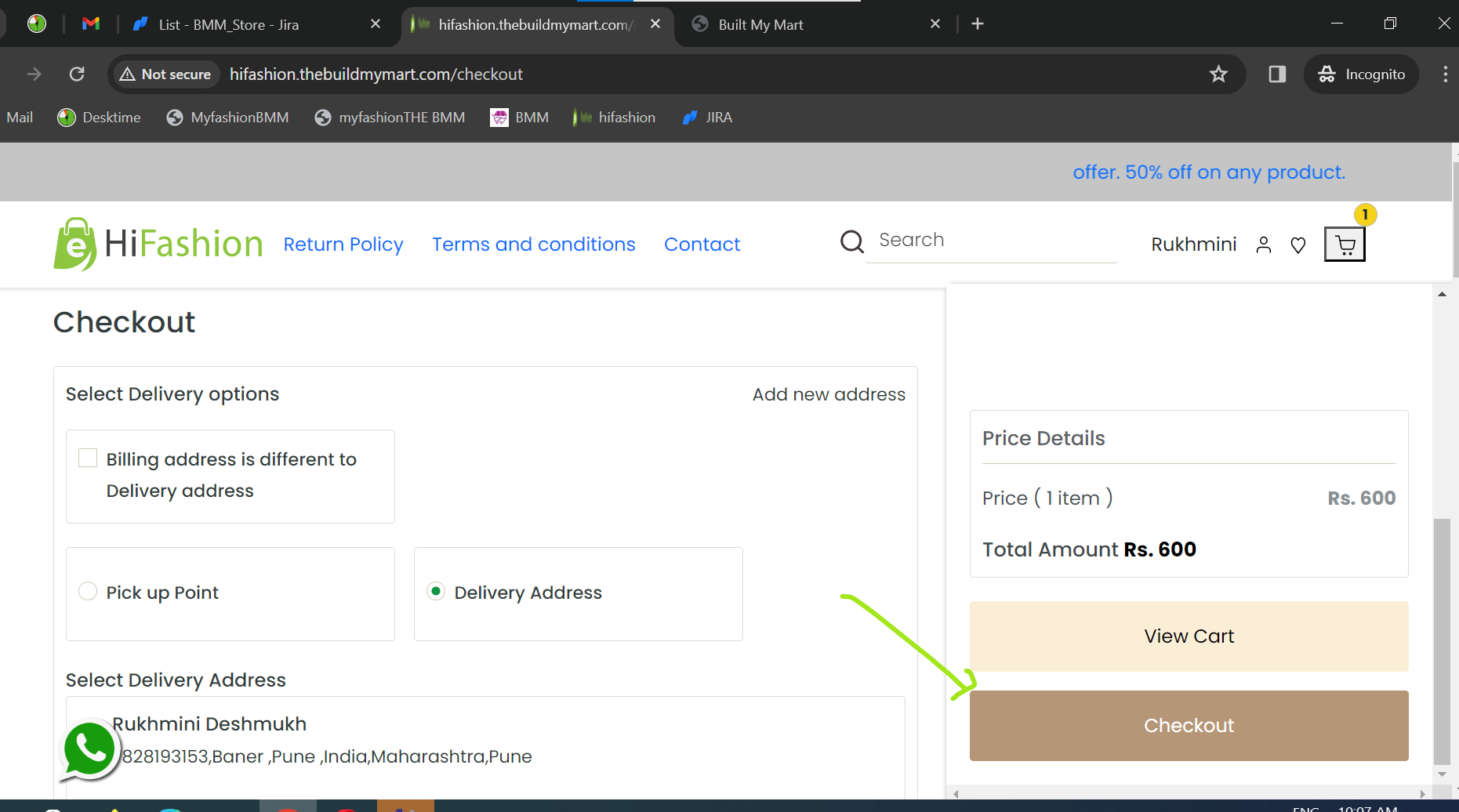Click the cart panel scrollbar thumb
The image size is (1459, 812).
(x=1442, y=641)
